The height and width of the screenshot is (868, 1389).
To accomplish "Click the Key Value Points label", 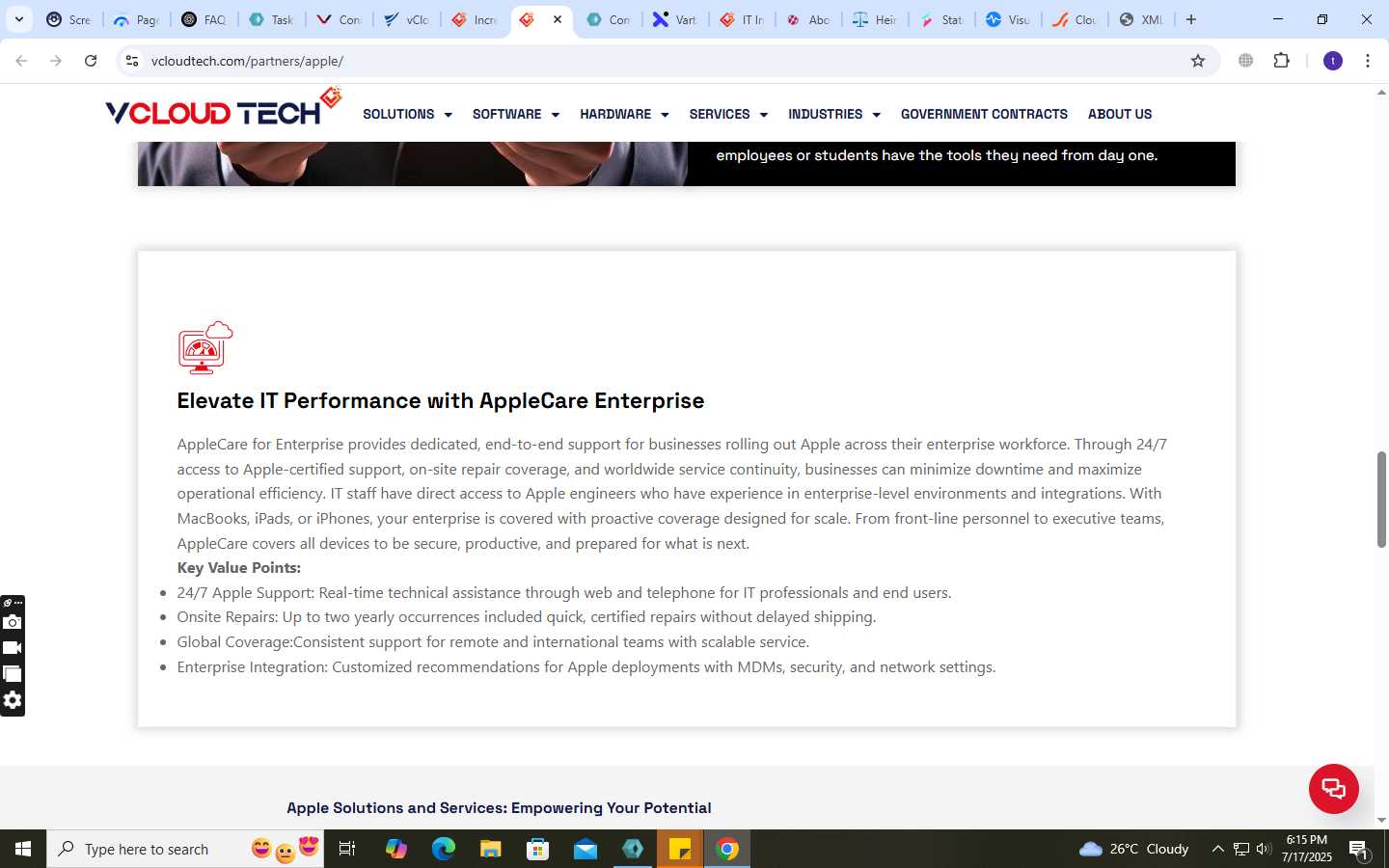I will 239,567.
